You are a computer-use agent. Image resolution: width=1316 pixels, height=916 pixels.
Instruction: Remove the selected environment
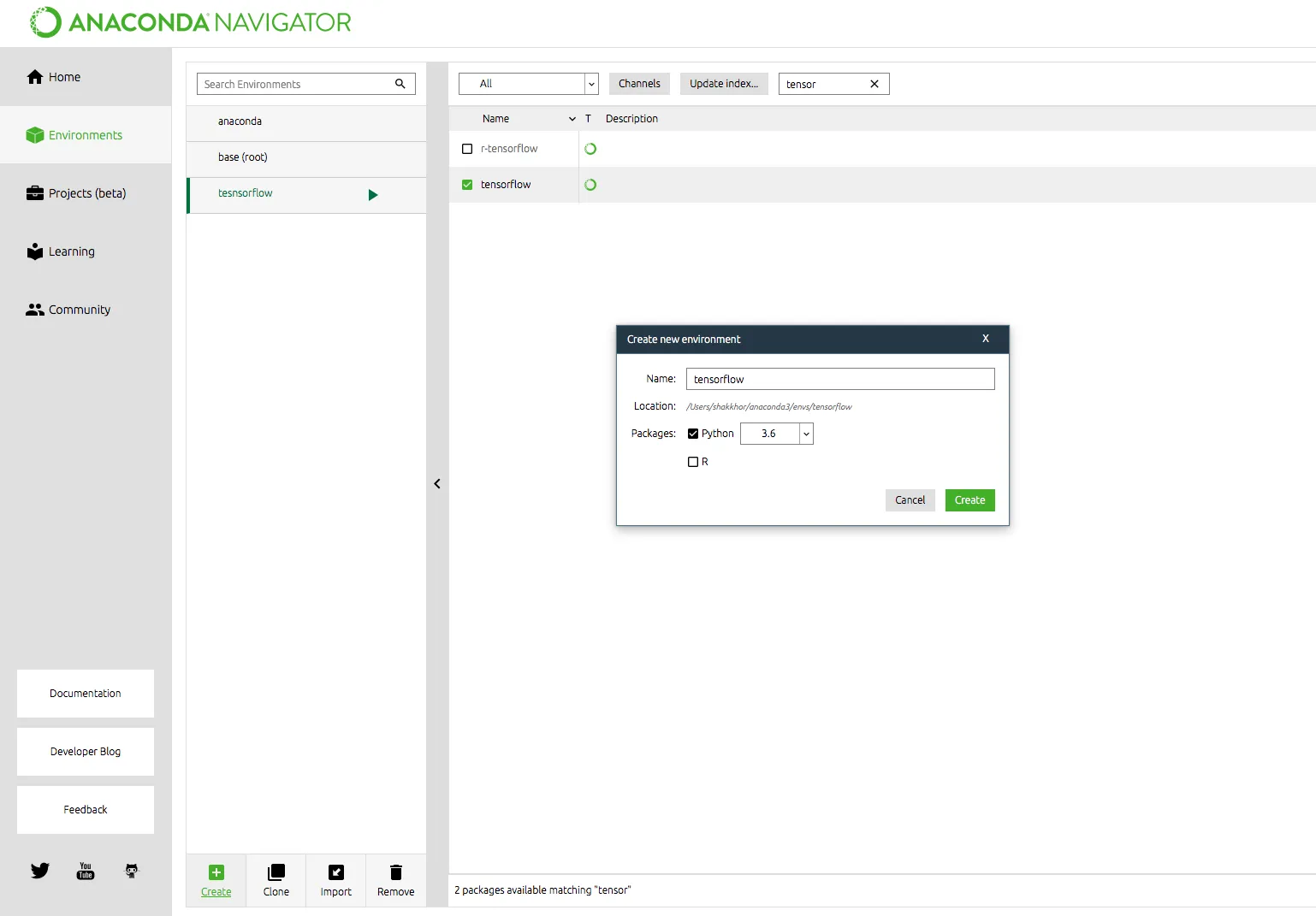click(396, 880)
